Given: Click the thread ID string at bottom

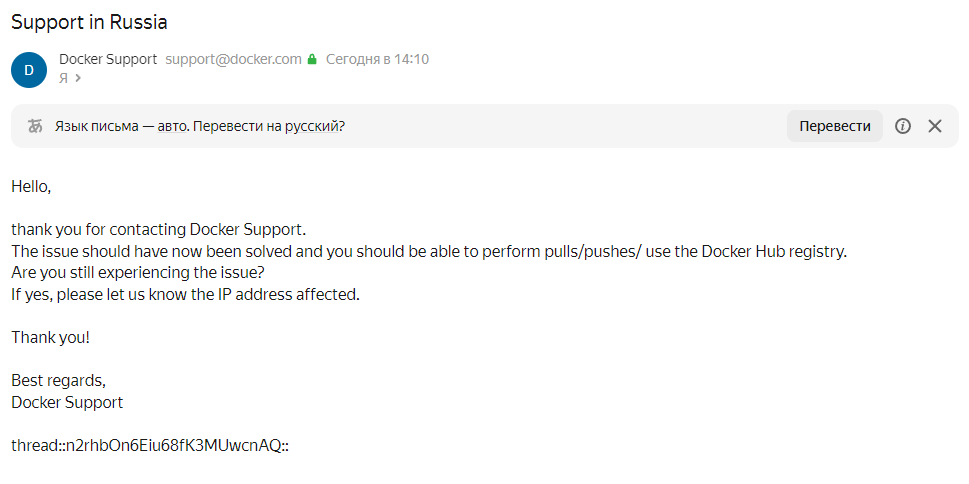Looking at the screenshot, I should [150, 445].
